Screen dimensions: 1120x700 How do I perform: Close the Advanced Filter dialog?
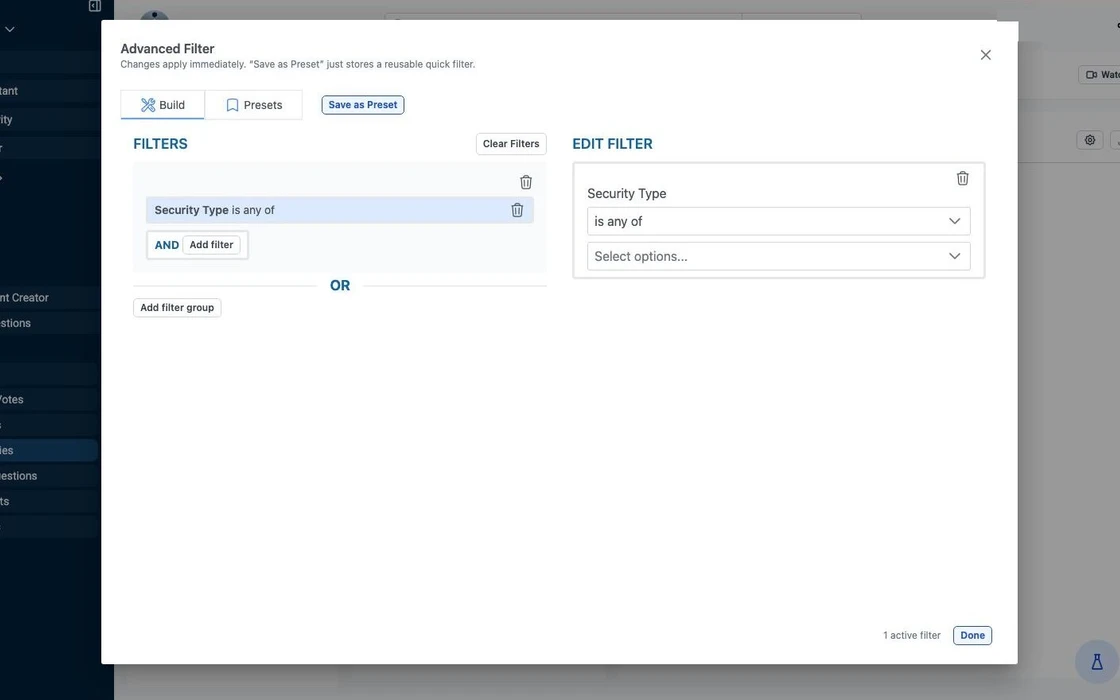point(985,55)
